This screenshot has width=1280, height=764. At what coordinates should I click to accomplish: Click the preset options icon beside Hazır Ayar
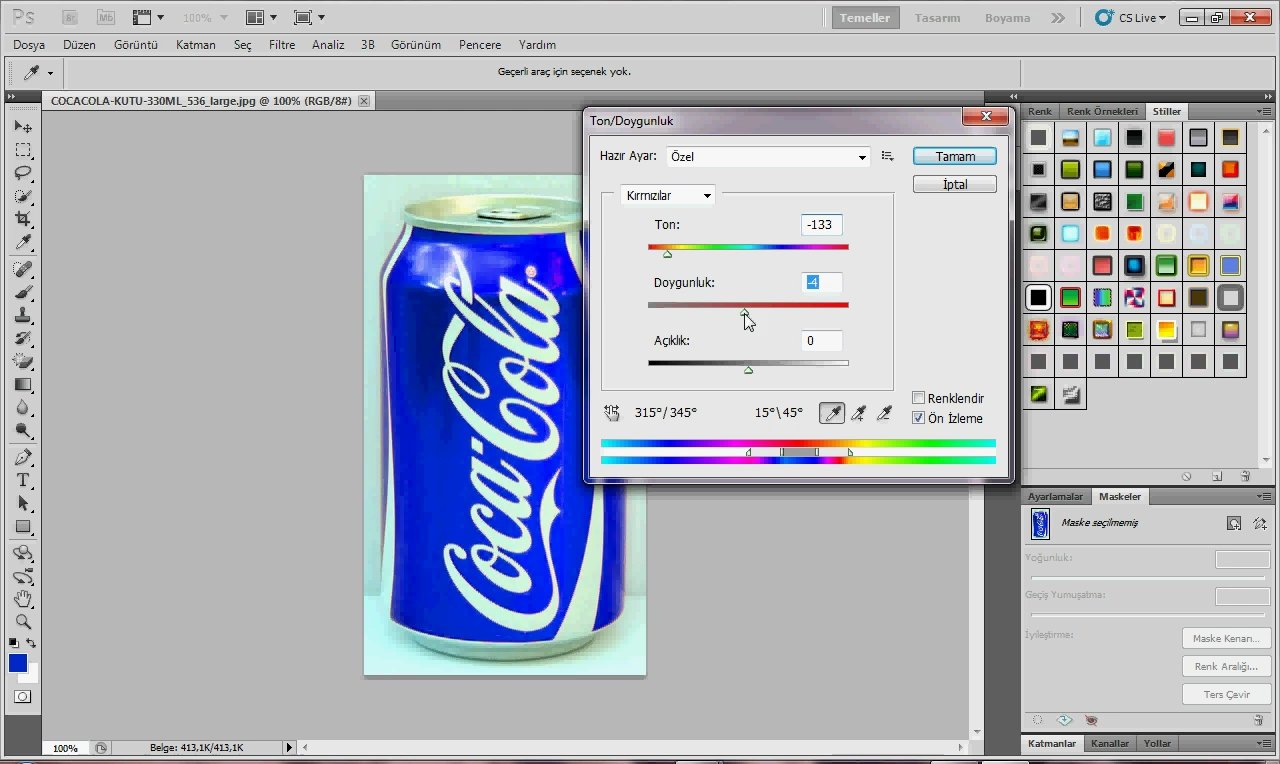[887, 156]
